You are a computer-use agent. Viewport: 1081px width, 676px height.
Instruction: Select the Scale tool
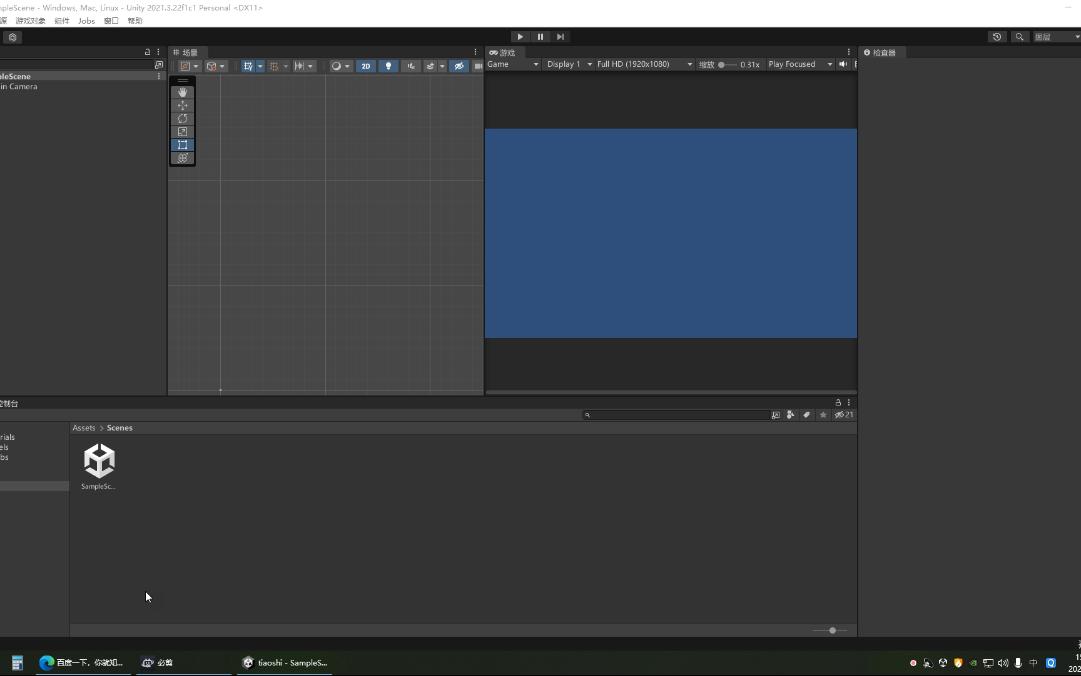click(182, 131)
